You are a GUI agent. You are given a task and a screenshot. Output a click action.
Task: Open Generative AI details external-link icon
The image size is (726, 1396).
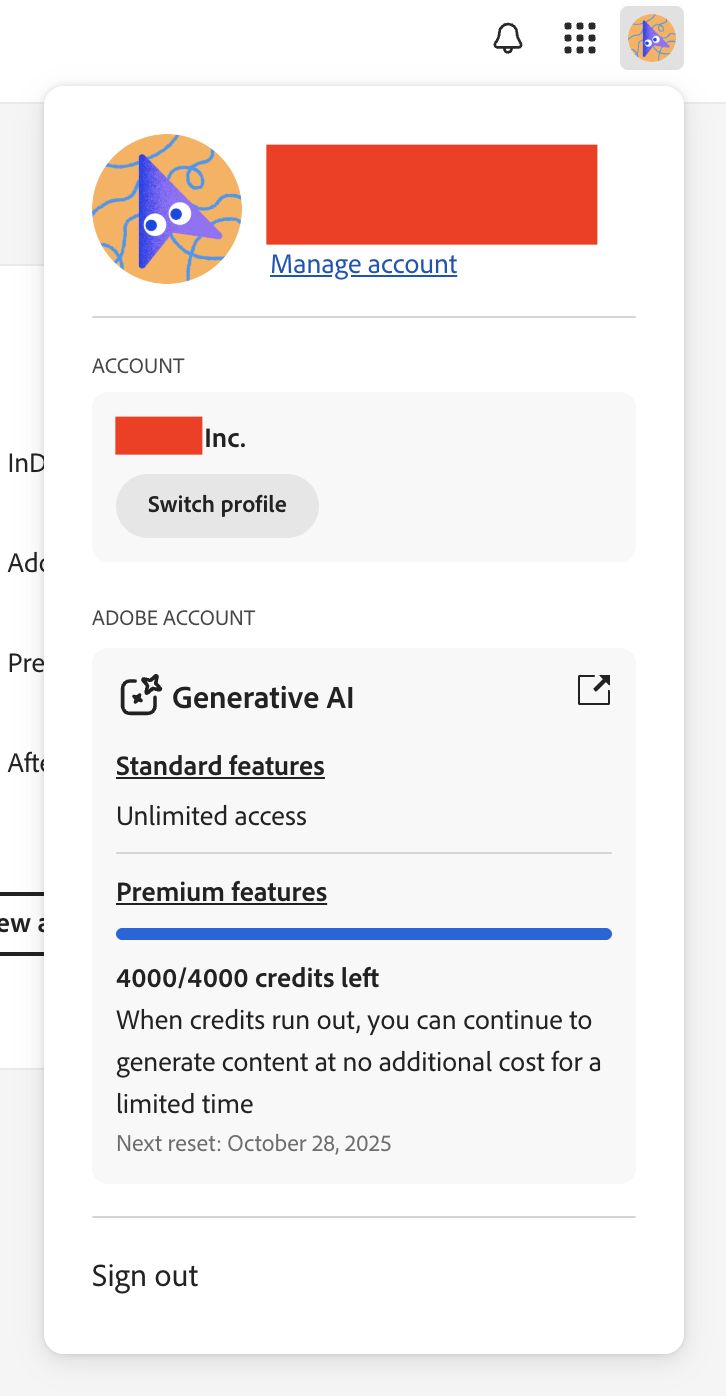coord(594,690)
